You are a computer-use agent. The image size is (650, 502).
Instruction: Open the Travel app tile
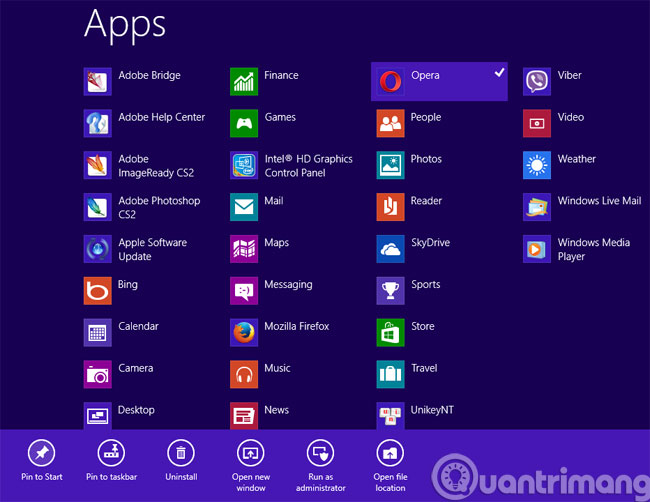coord(390,374)
